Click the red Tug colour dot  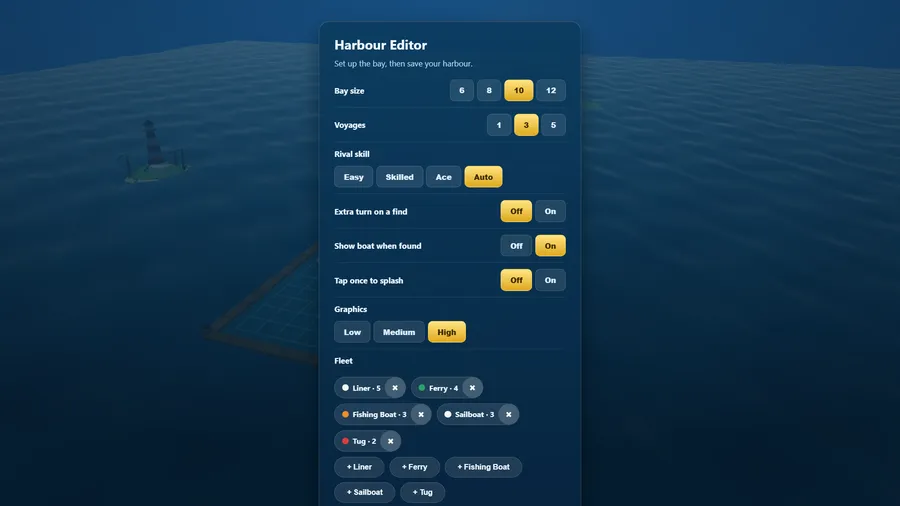click(x=346, y=441)
